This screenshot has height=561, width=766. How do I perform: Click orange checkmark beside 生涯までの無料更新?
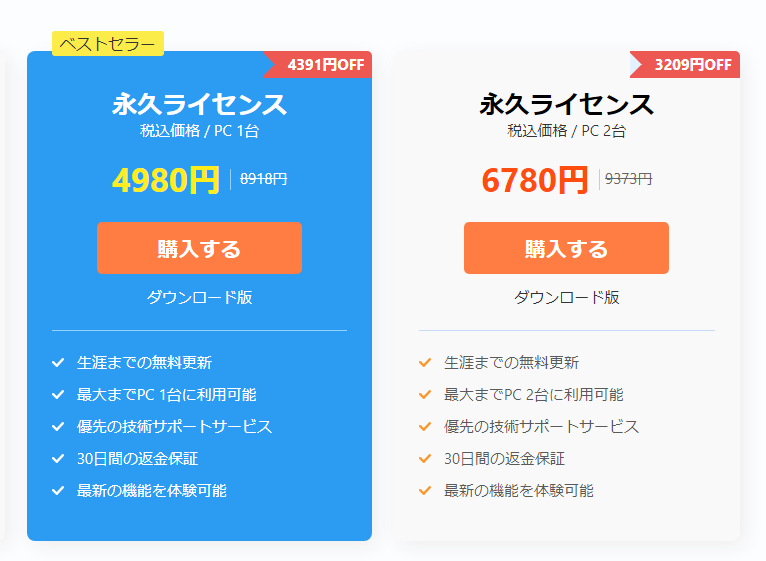[425, 363]
